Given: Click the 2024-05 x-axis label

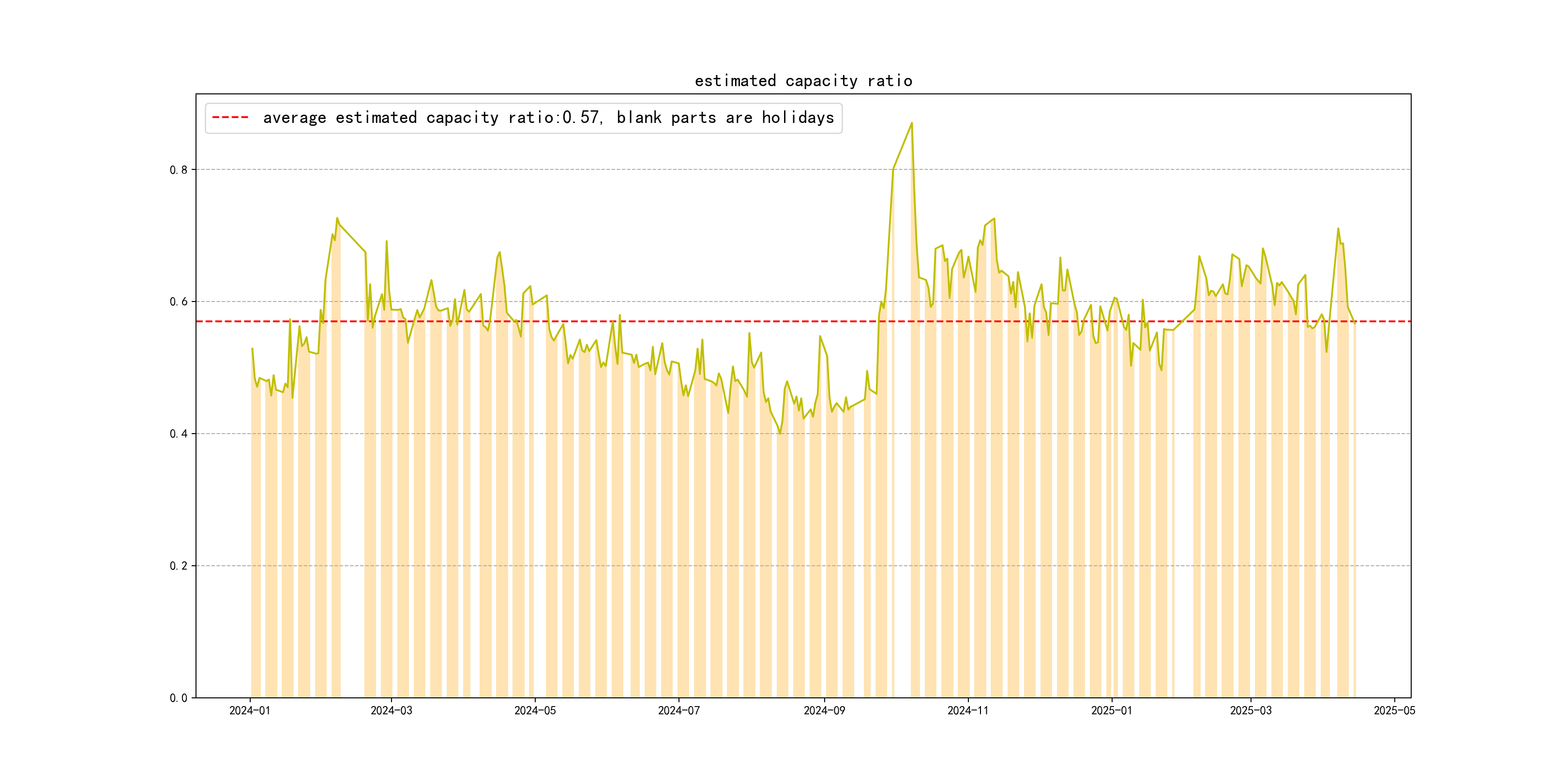Looking at the screenshot, I should [x=535, y=710].
